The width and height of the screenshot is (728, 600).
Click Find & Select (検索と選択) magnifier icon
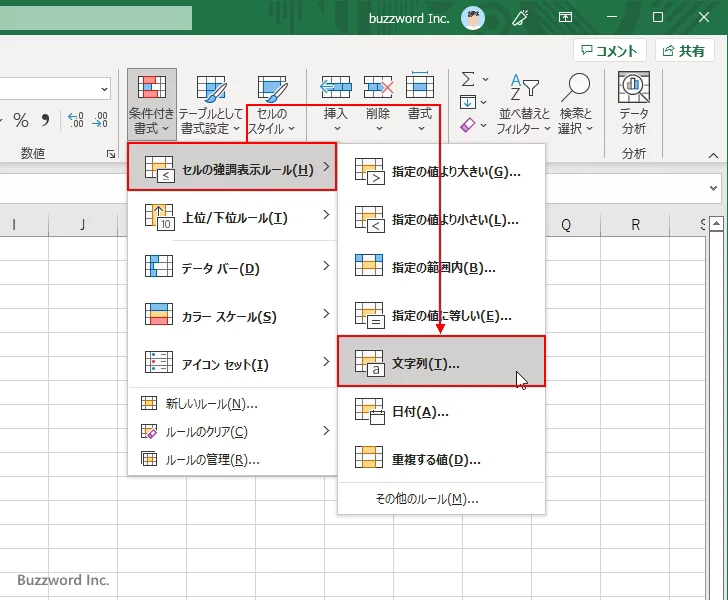tap(576, 89)
